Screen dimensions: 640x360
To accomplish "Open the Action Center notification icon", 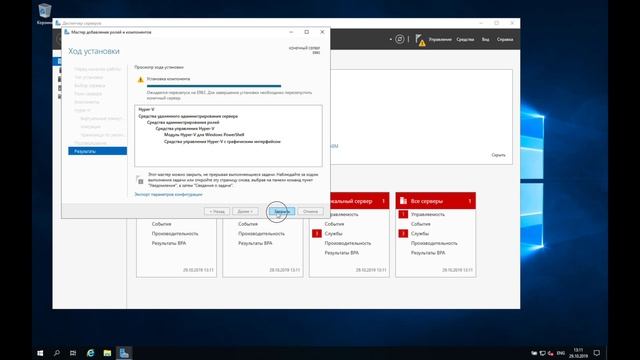I will click(597, 353).
